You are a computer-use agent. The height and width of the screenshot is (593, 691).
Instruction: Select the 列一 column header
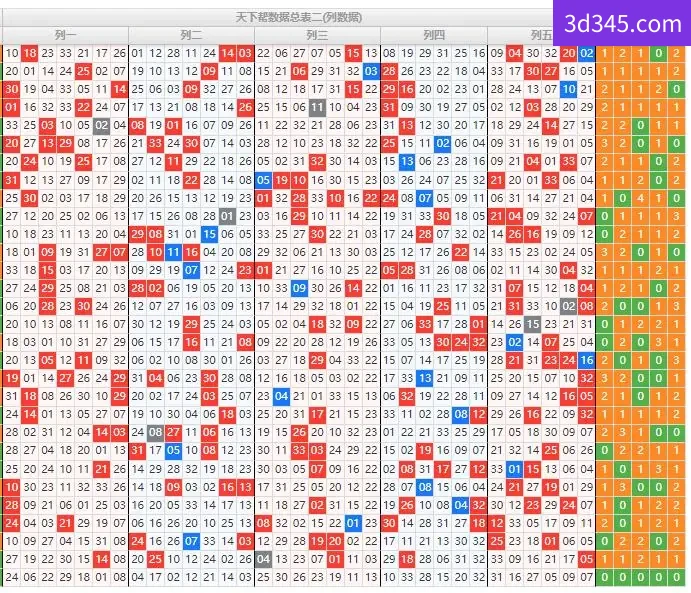[x=65, y=35]
